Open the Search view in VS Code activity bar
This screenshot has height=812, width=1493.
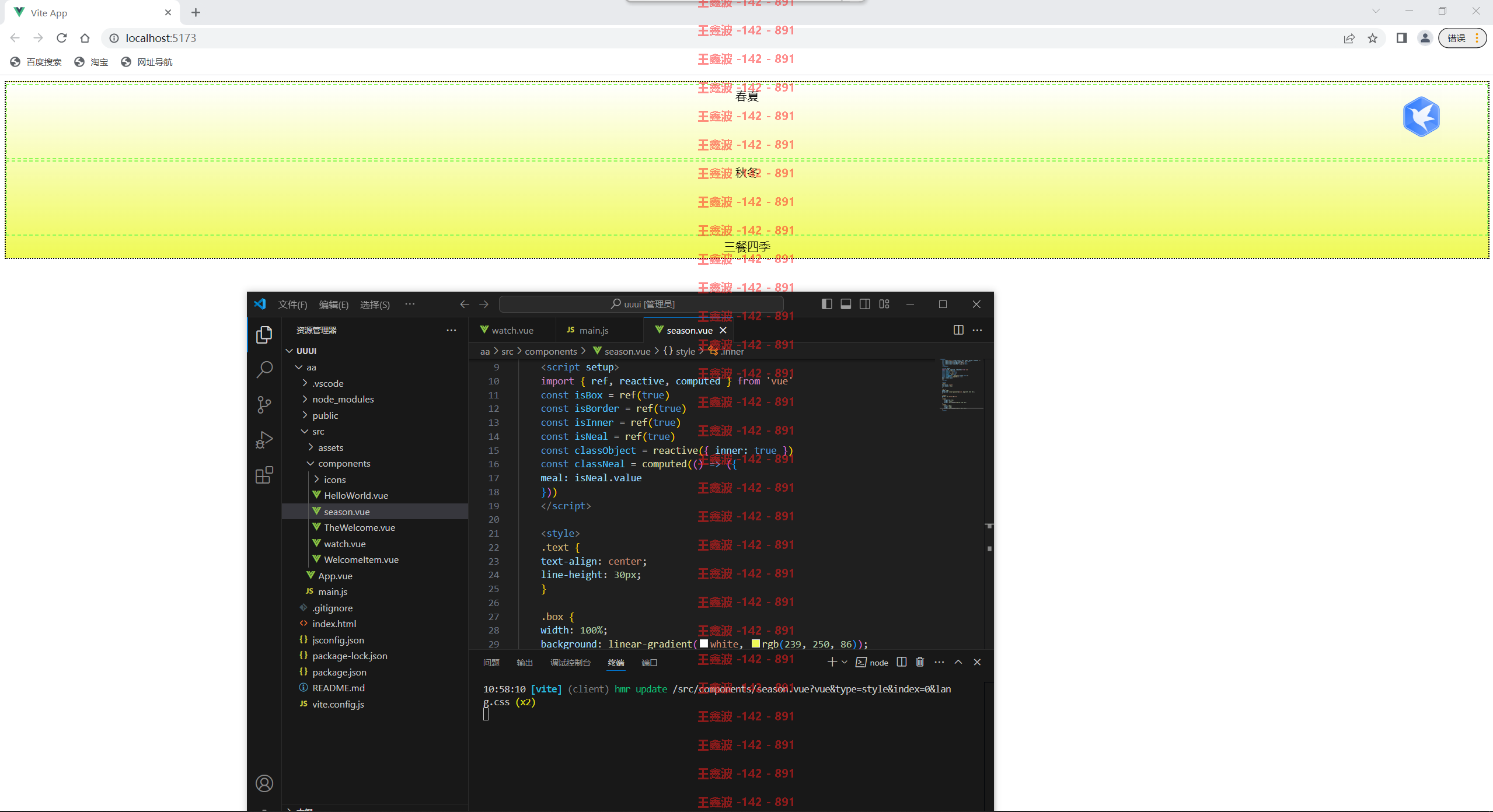264,369
